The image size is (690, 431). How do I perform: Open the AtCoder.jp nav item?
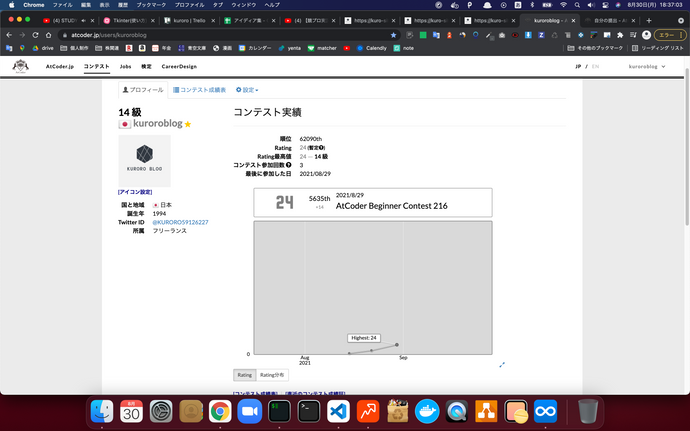(x=60, y=66)
